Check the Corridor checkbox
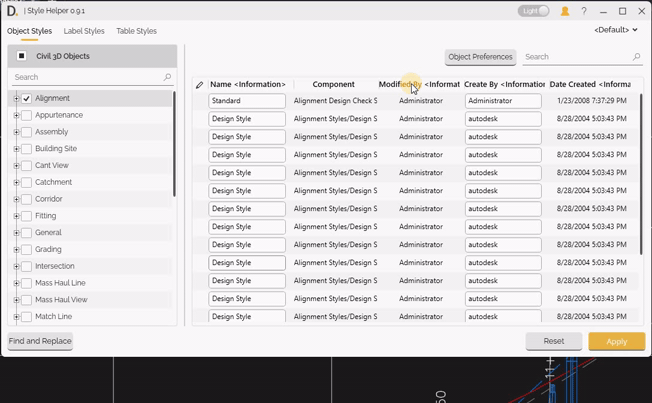 coord(27,199)
